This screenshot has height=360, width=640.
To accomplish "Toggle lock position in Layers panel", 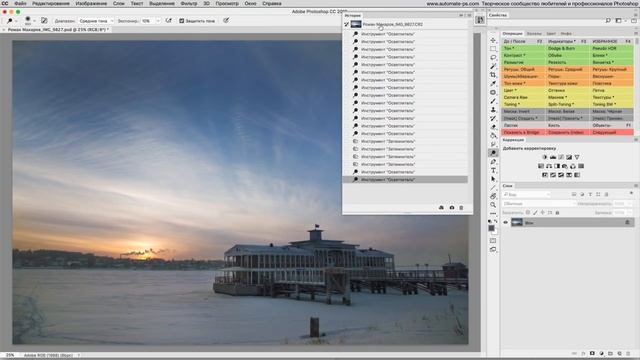I will pos(542,213).
